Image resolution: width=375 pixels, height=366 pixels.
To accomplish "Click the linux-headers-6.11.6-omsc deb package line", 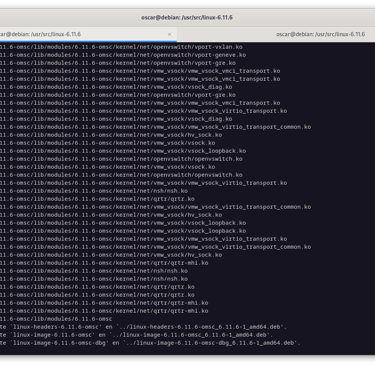I will pos(143,327).
